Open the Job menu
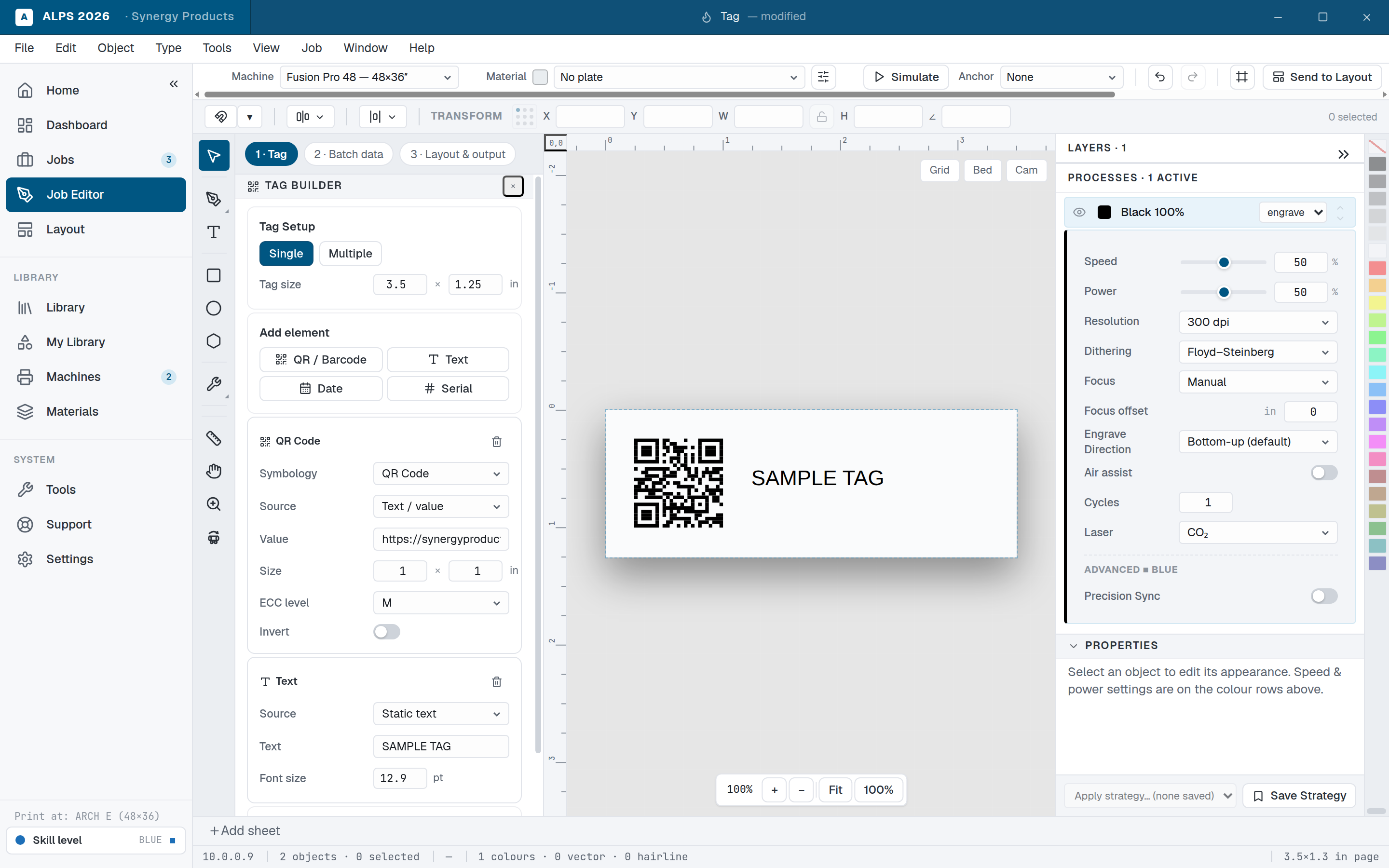This screenshot has width=1389, height=868. [x=312, y=48]
